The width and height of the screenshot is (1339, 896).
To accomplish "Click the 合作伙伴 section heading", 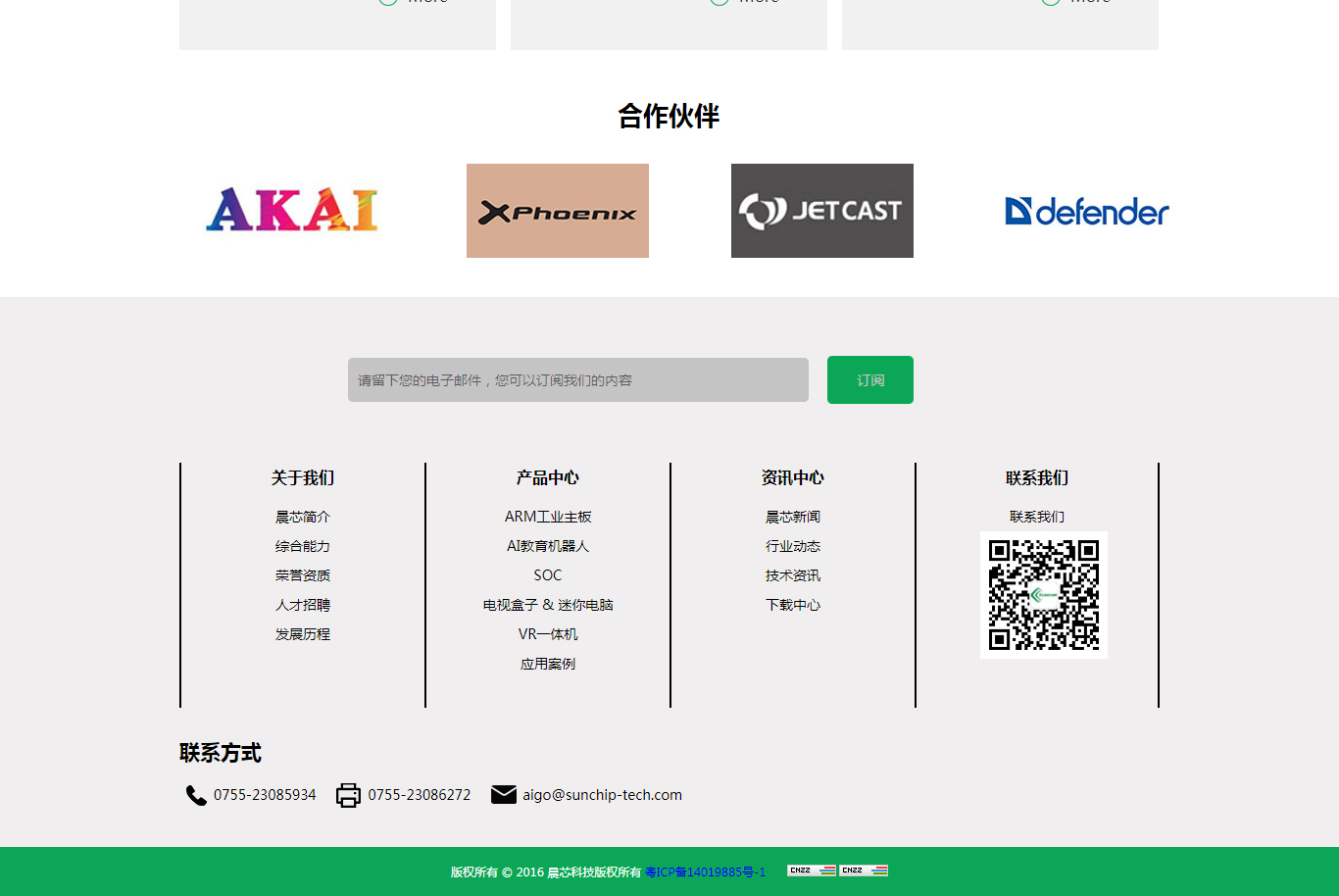I will (x=669, y=116).
